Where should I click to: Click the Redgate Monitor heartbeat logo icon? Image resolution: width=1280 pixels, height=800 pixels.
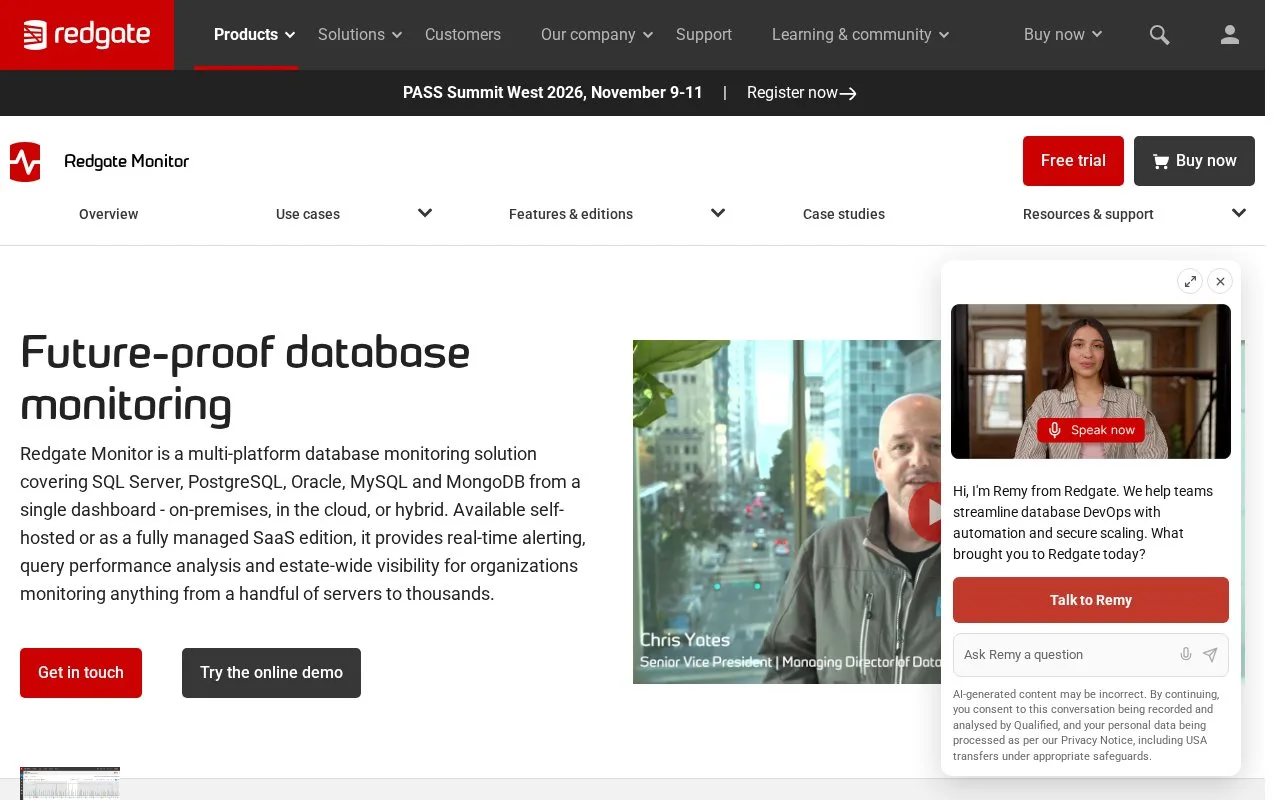[x=25, y=161]
